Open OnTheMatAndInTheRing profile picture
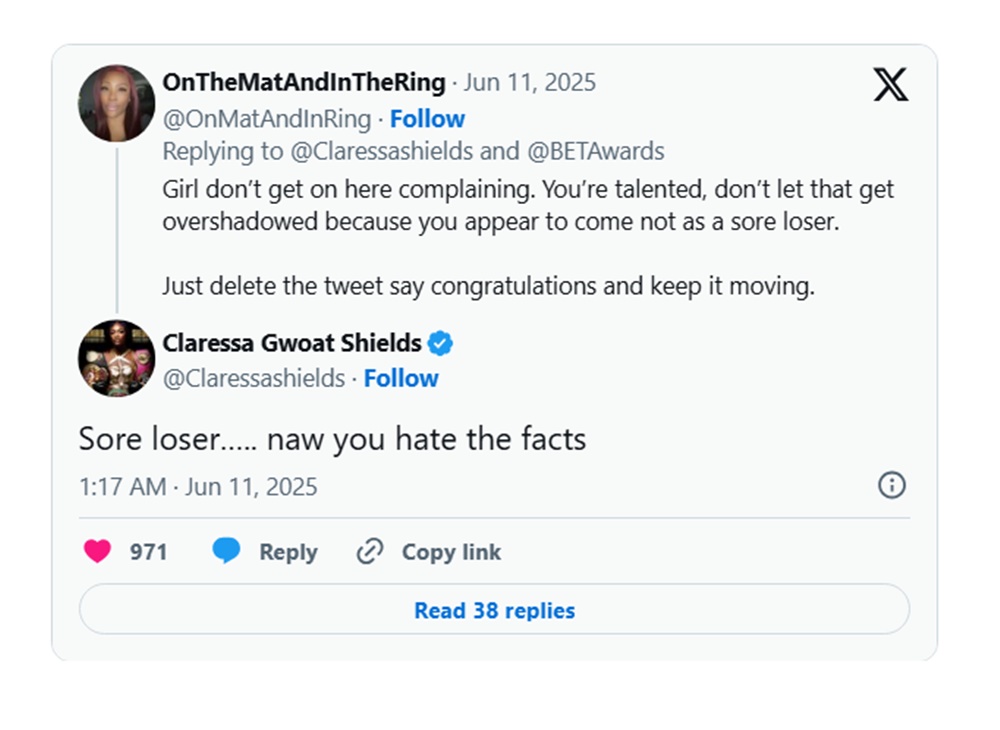The height and width of the screenshot is (730, 1000). [116, 103]
